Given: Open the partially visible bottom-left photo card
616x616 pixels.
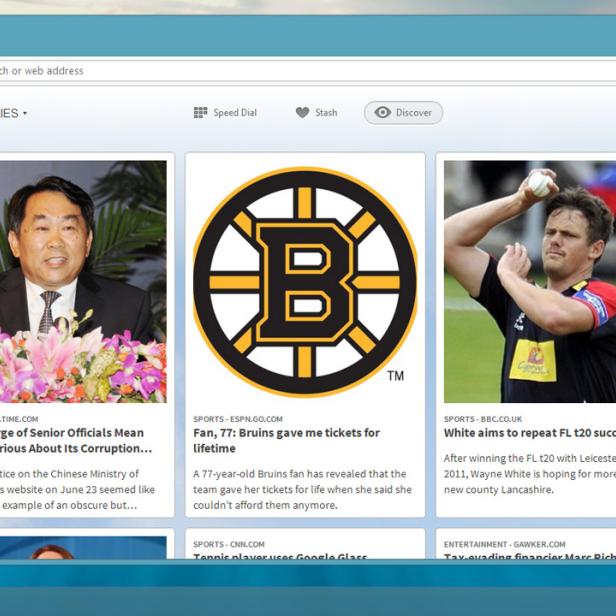Looking at the screenshot, I should [83, 547].
